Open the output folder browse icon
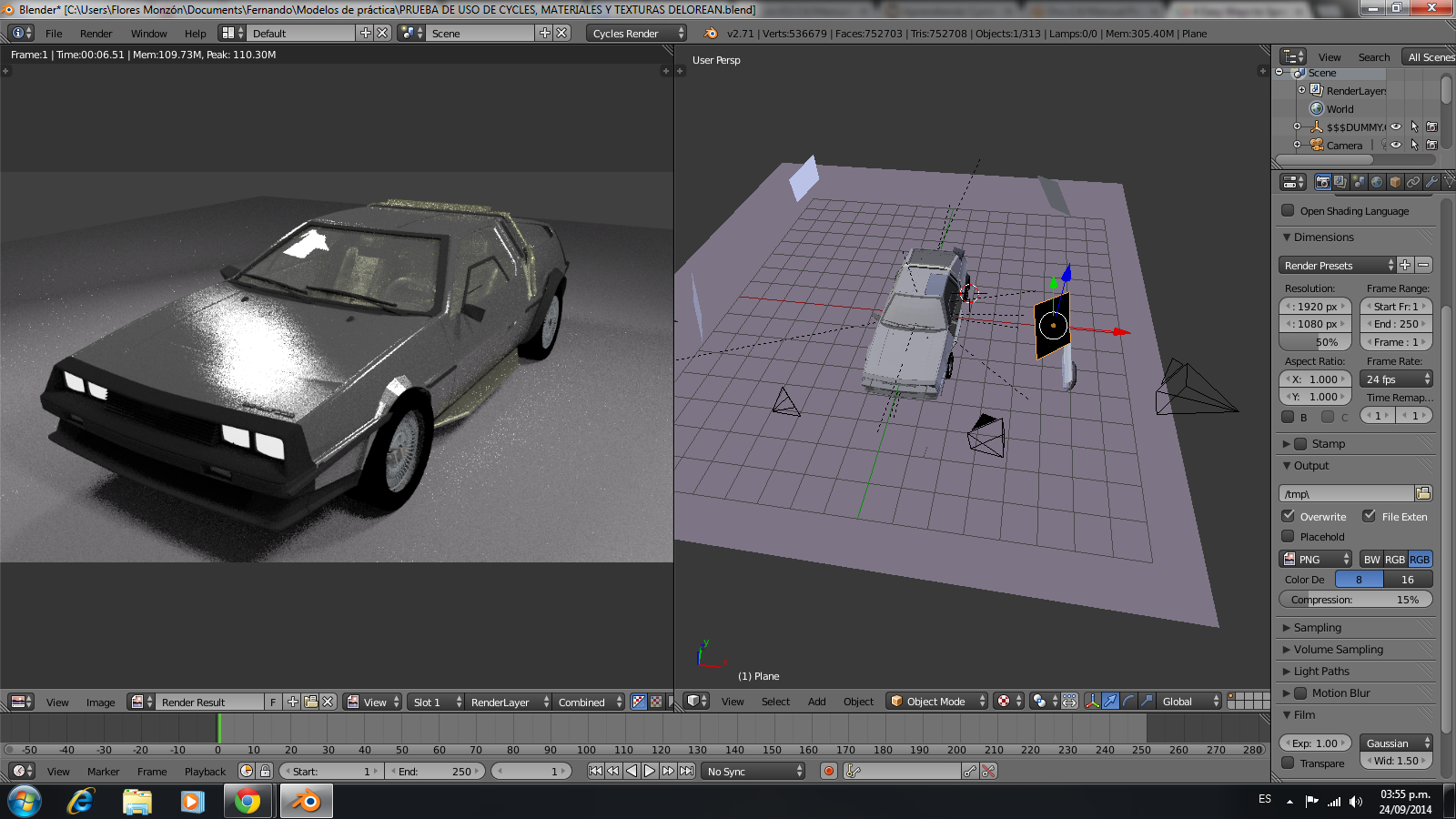This screenshot has width=1456, height=819. click(1423, 493)
